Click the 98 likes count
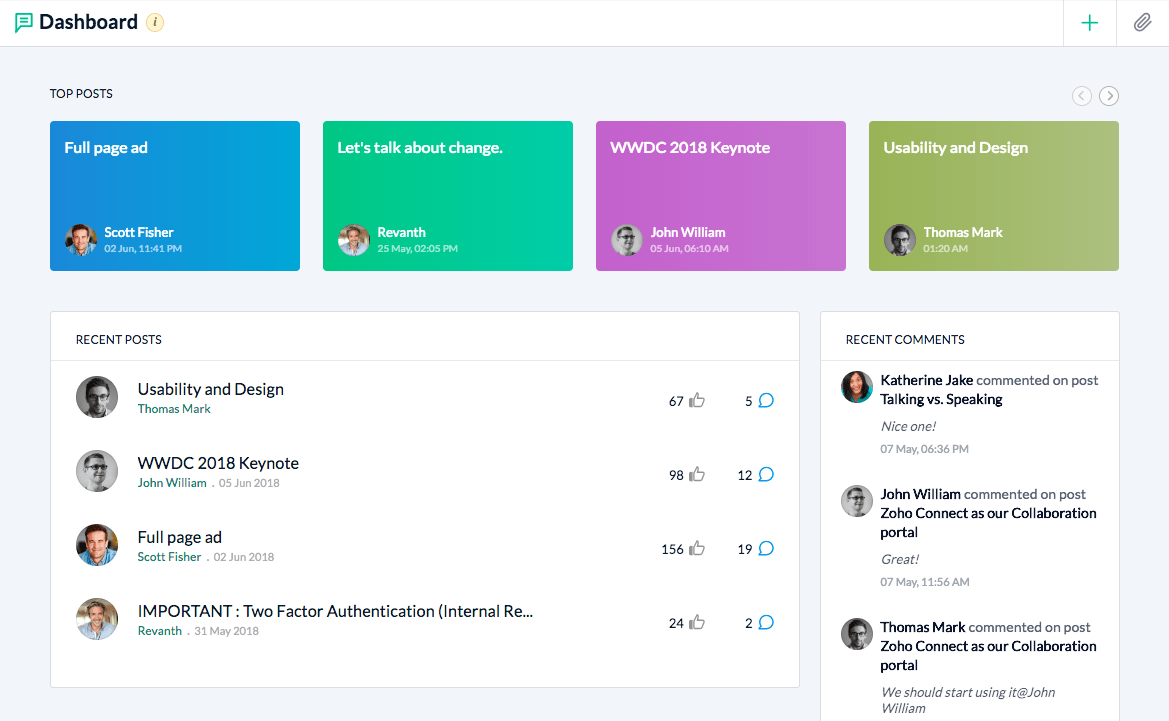Image resolution: width=1169 pixels, height=721 pixels. [x=676, y=476]
